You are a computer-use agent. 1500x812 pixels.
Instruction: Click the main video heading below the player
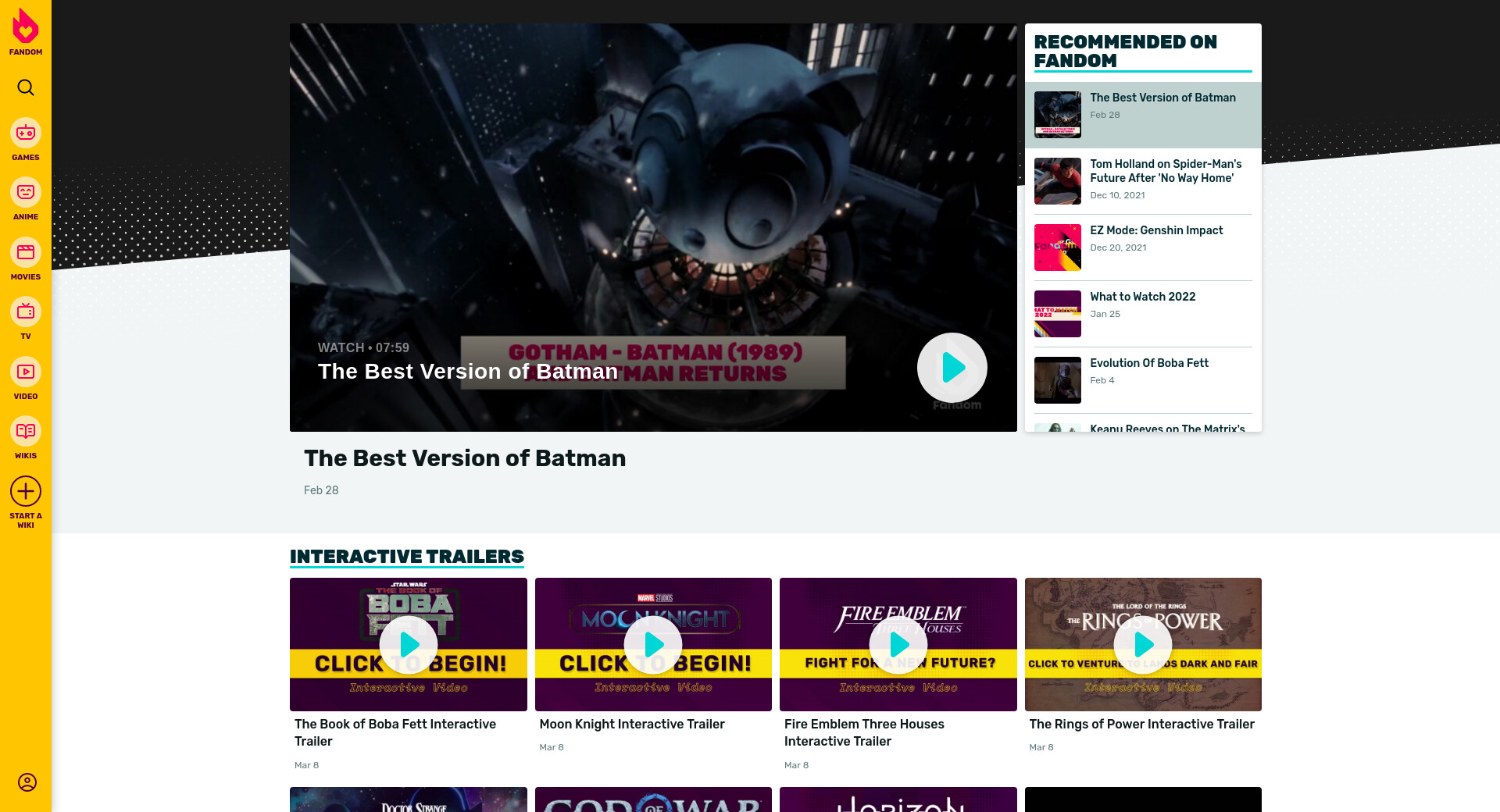point(465,458)
